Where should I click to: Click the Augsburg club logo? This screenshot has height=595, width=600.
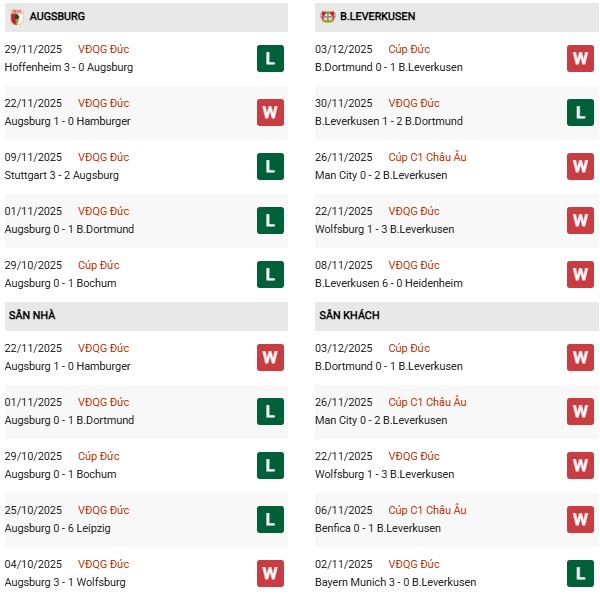tap(14, 16)
